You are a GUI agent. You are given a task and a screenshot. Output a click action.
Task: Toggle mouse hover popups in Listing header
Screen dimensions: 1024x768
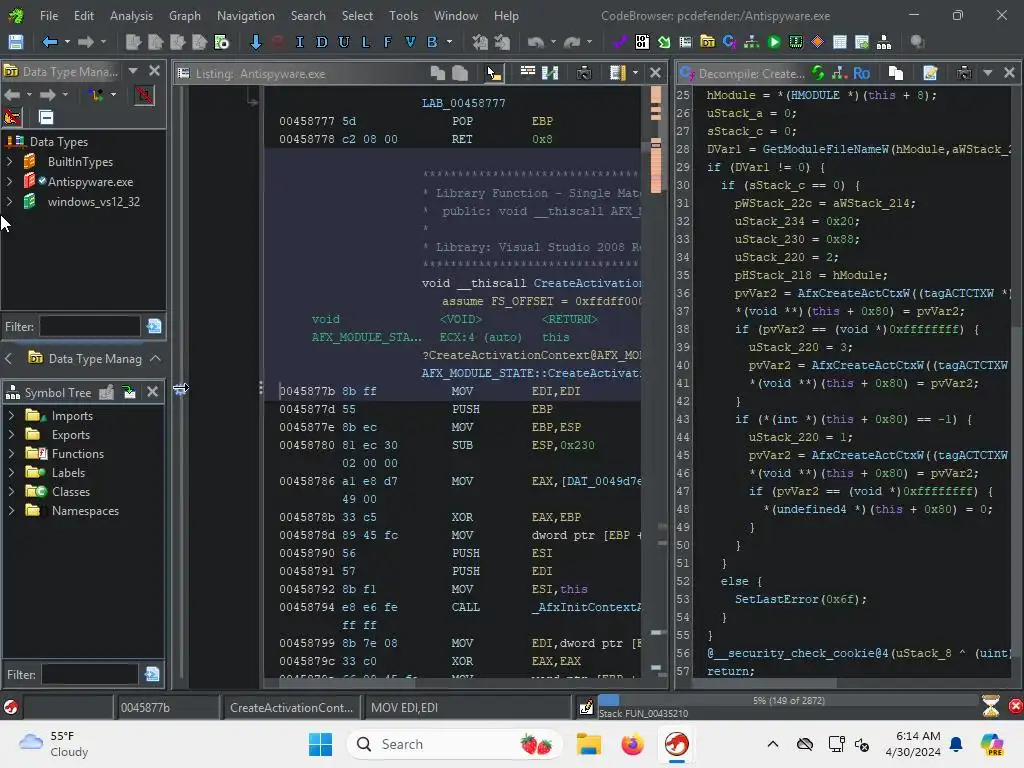tap(494, 73)
